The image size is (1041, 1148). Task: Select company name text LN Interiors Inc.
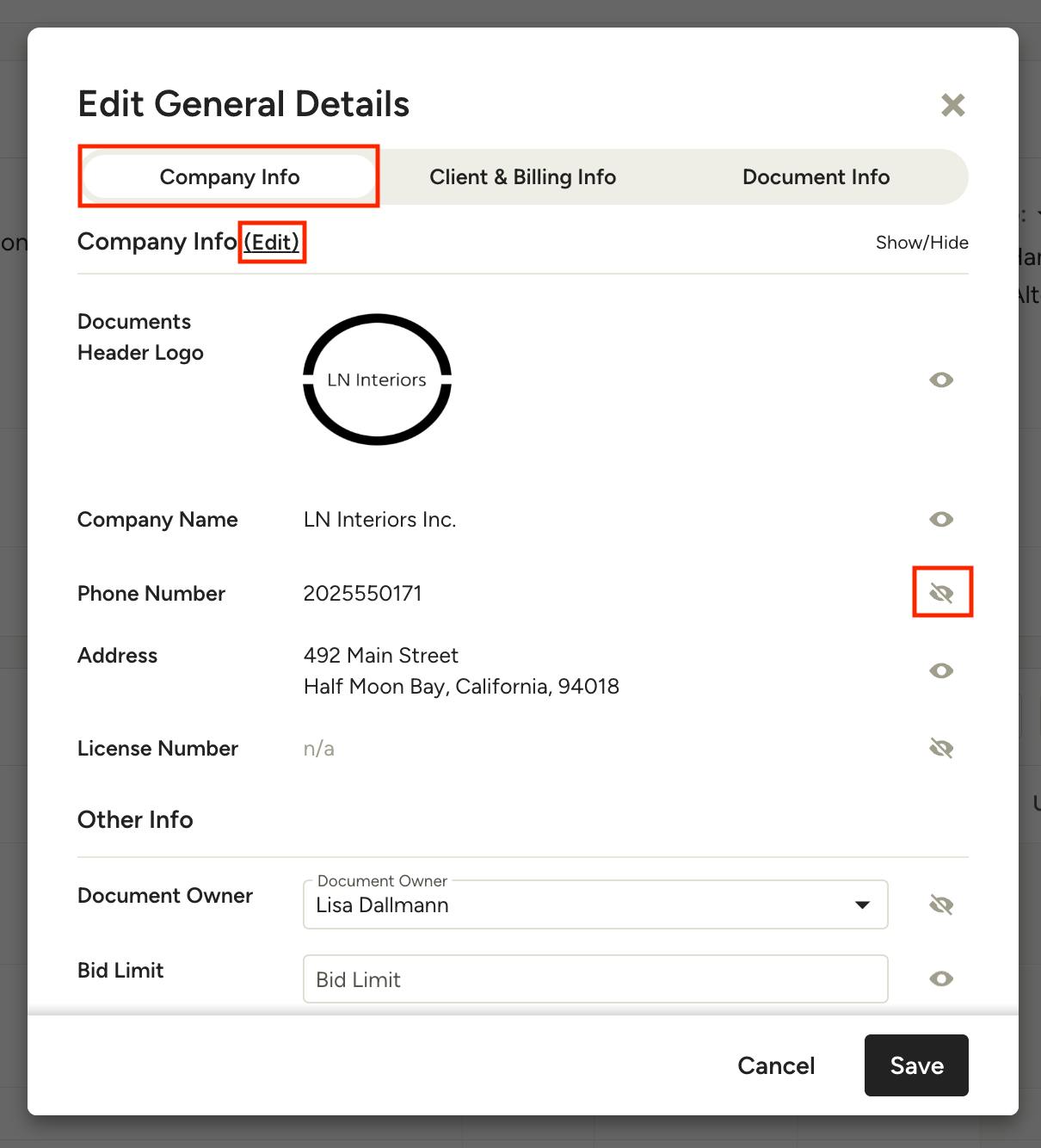379,520
